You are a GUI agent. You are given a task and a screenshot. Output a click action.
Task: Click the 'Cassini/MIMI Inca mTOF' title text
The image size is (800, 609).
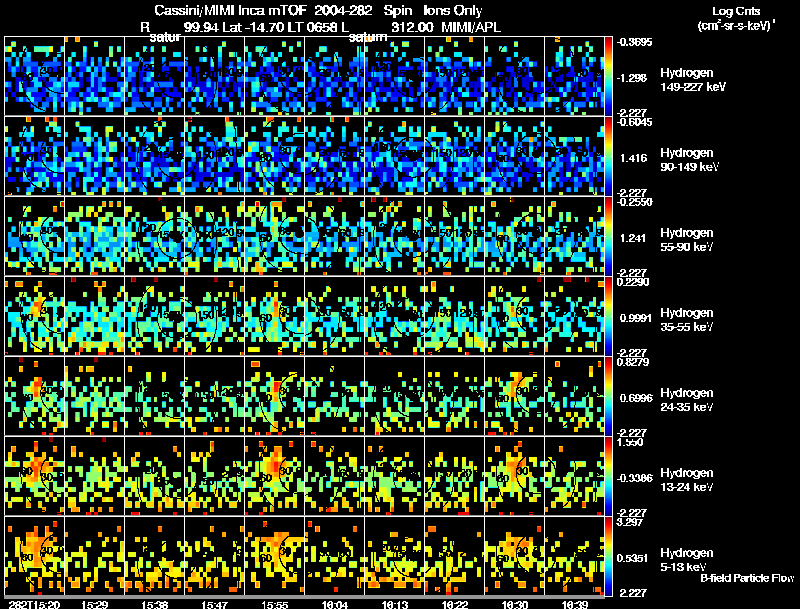pyautogui.click(x=230, y=10)
